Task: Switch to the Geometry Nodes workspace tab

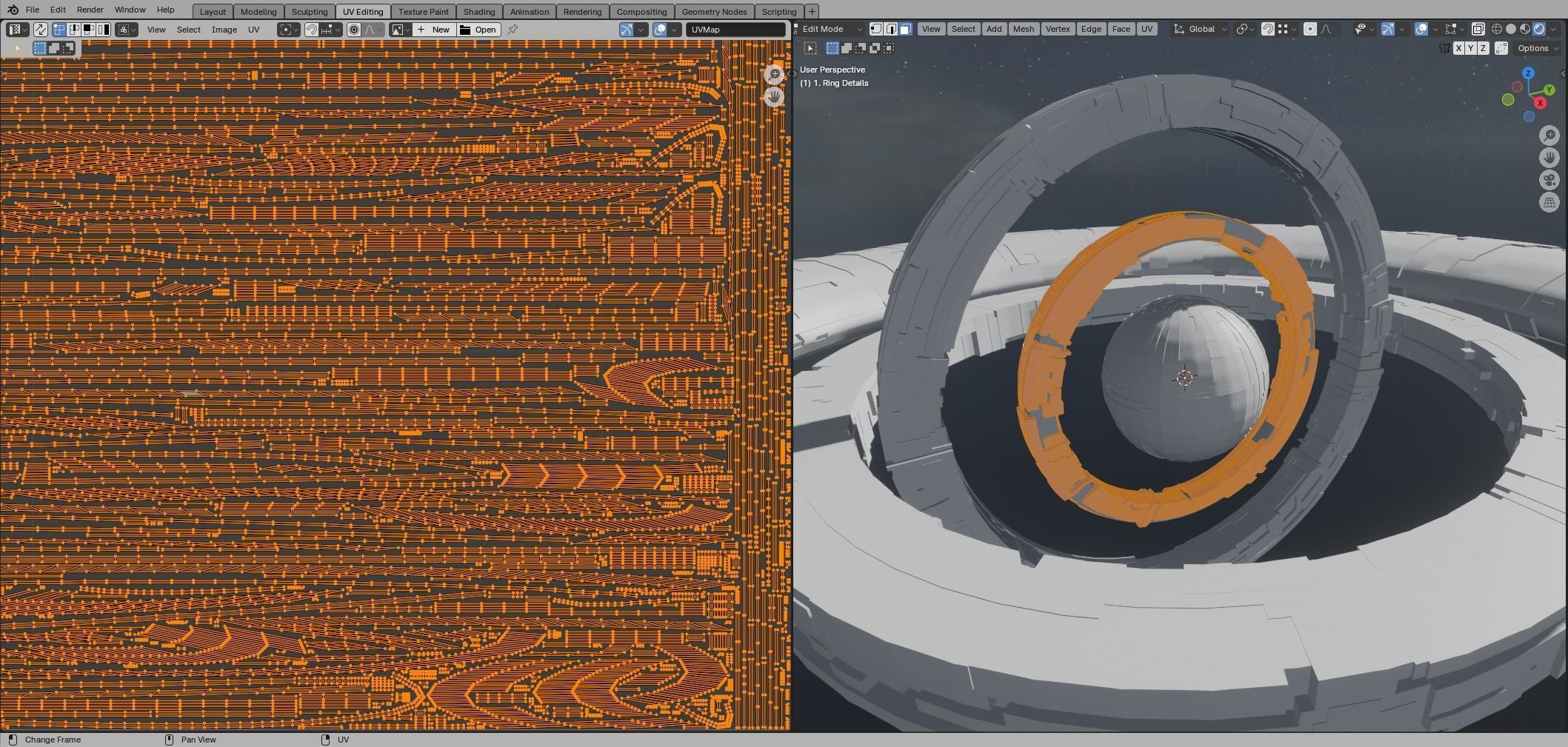Action: pos(714,12)
